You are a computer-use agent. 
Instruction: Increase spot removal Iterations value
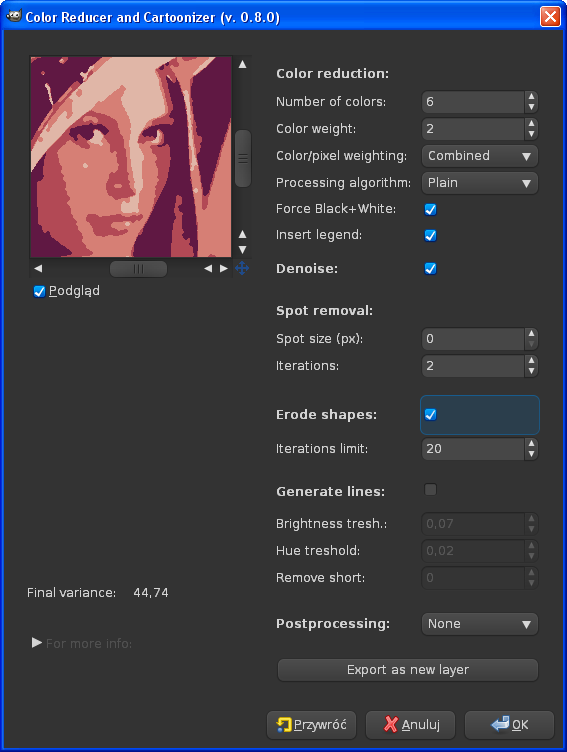click(x=531, y=360)
